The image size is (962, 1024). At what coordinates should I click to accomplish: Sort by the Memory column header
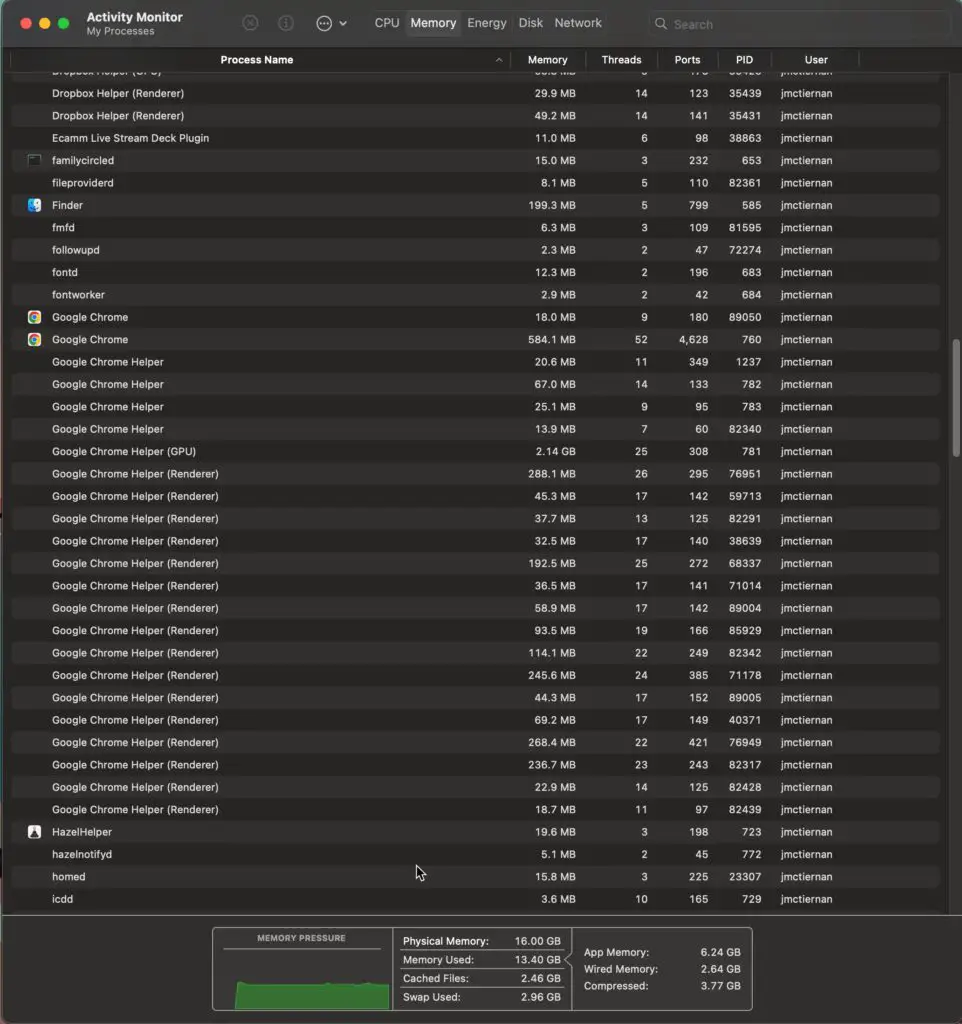(x=547, y=59)
